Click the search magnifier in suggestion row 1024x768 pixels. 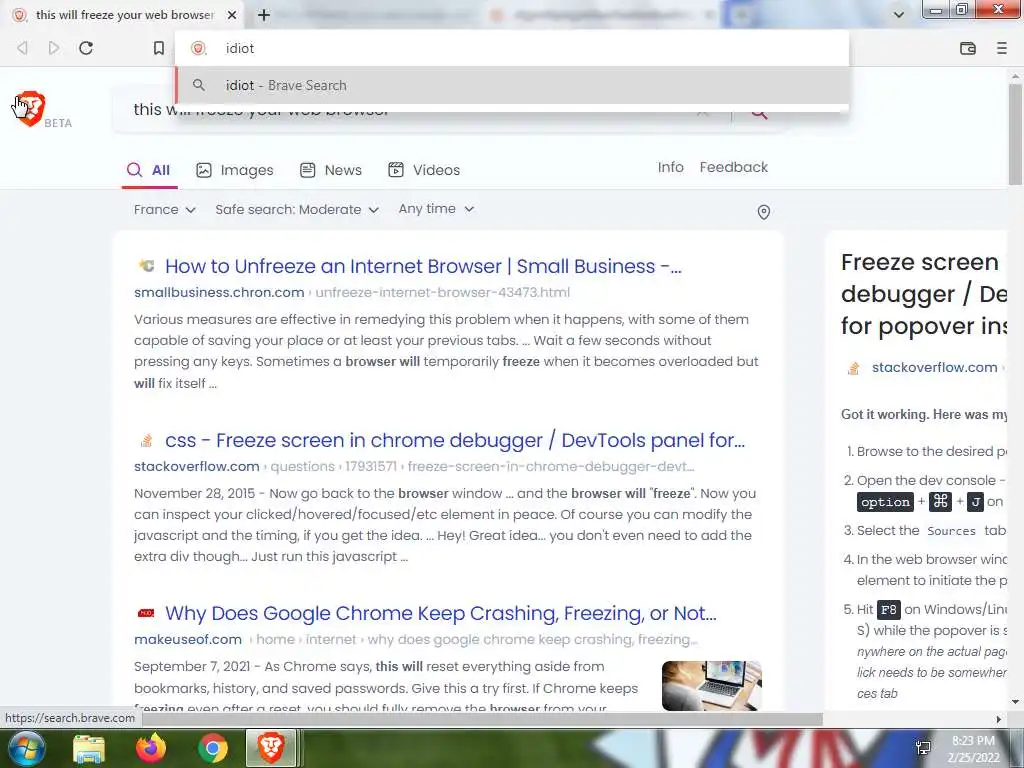coord(199,85)
